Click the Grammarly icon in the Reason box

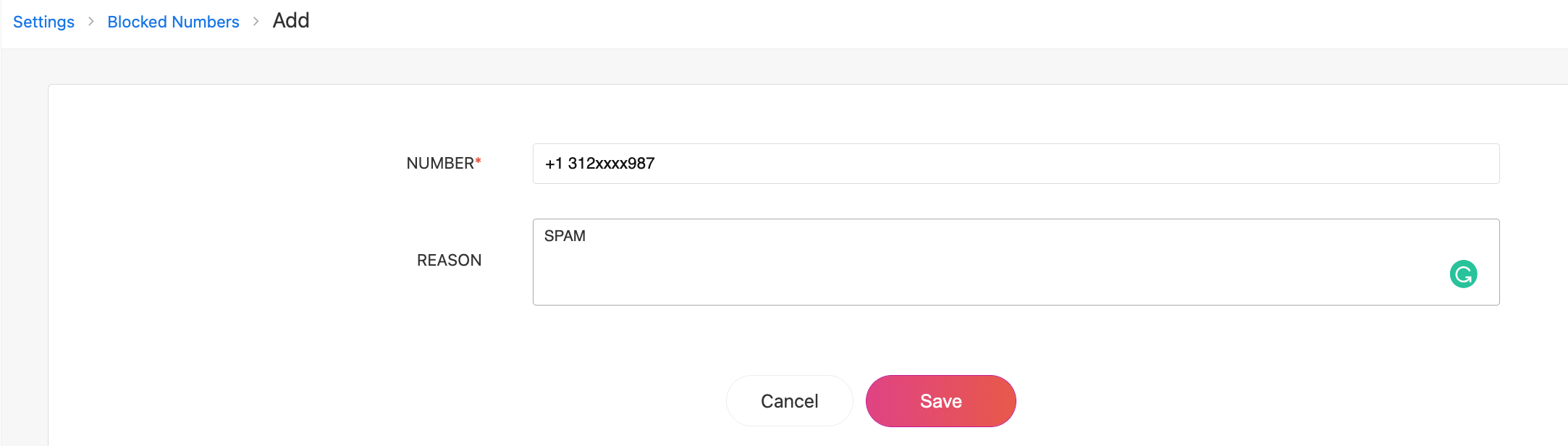pos(1463,274)
